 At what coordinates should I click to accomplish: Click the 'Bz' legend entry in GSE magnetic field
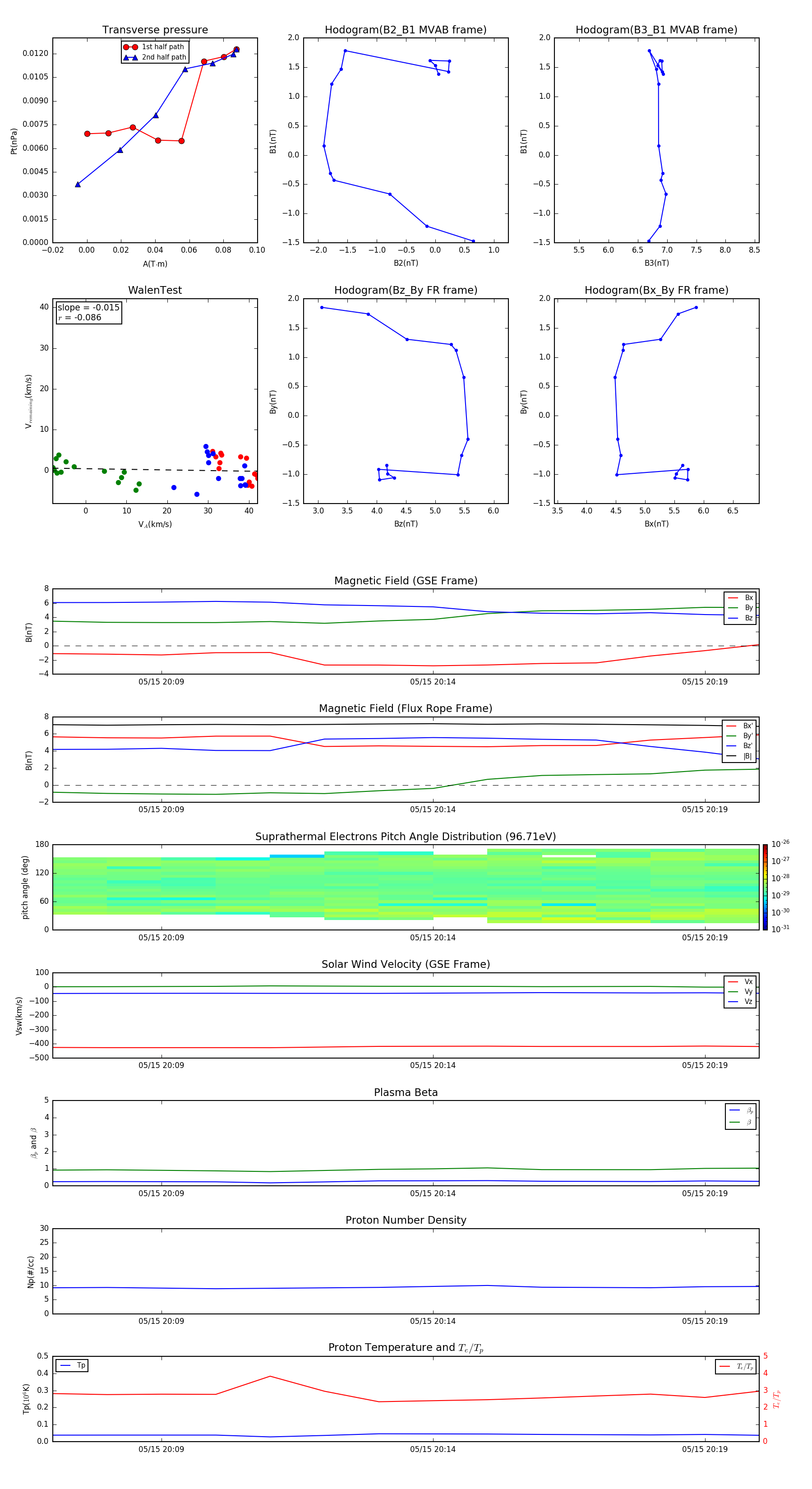(740, 618)
